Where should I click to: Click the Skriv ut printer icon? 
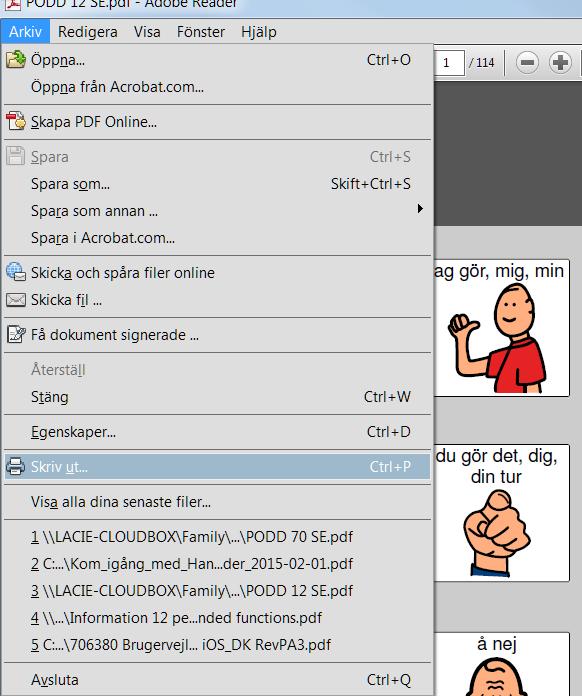[16, 467]
